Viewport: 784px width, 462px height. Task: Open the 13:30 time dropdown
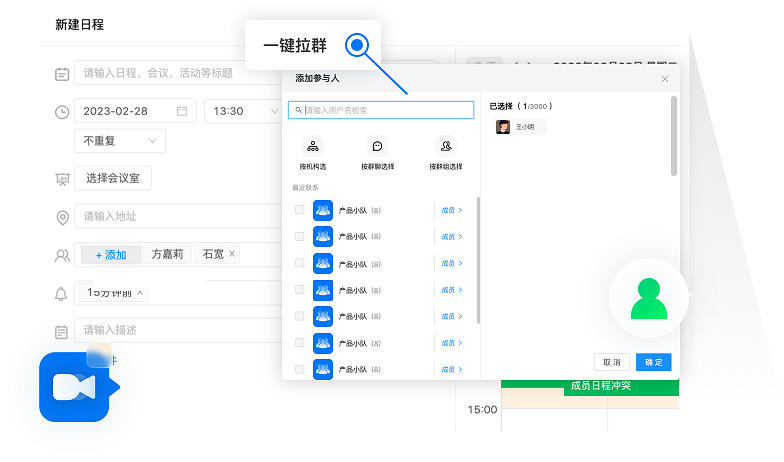[x=242, y=111]
